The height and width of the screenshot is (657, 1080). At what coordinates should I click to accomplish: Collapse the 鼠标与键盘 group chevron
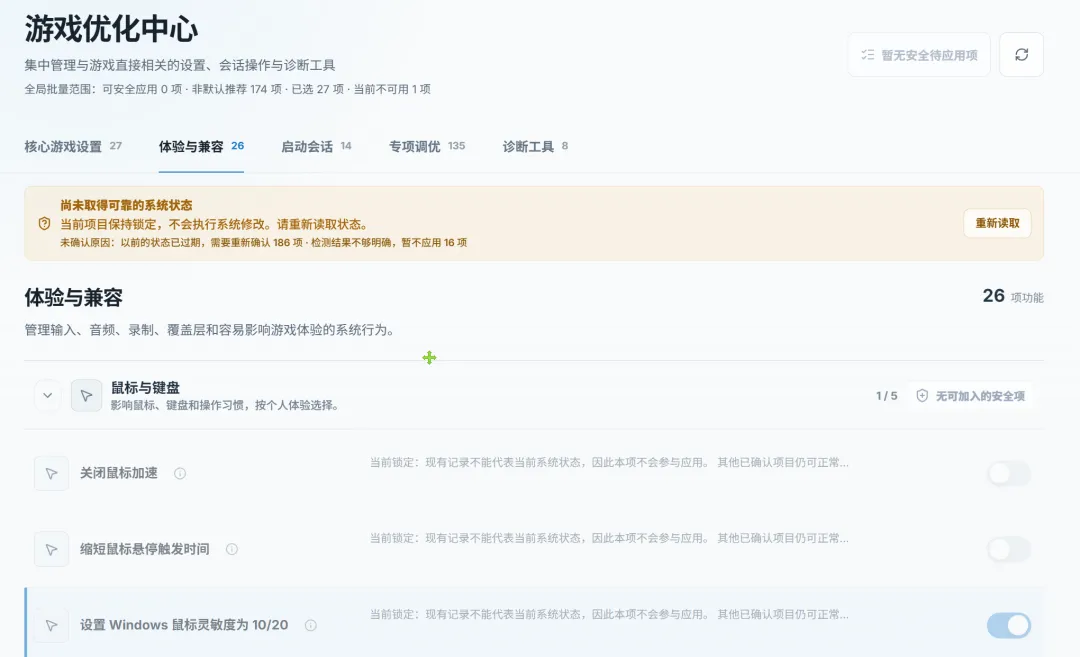pyautogui.click(x=48, y=395)
